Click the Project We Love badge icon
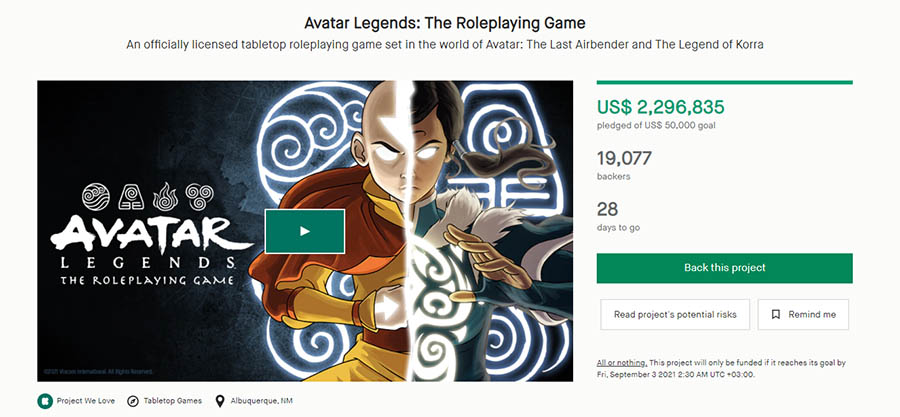Viewport: 900px width, 417px height. (x=44, y=401)
